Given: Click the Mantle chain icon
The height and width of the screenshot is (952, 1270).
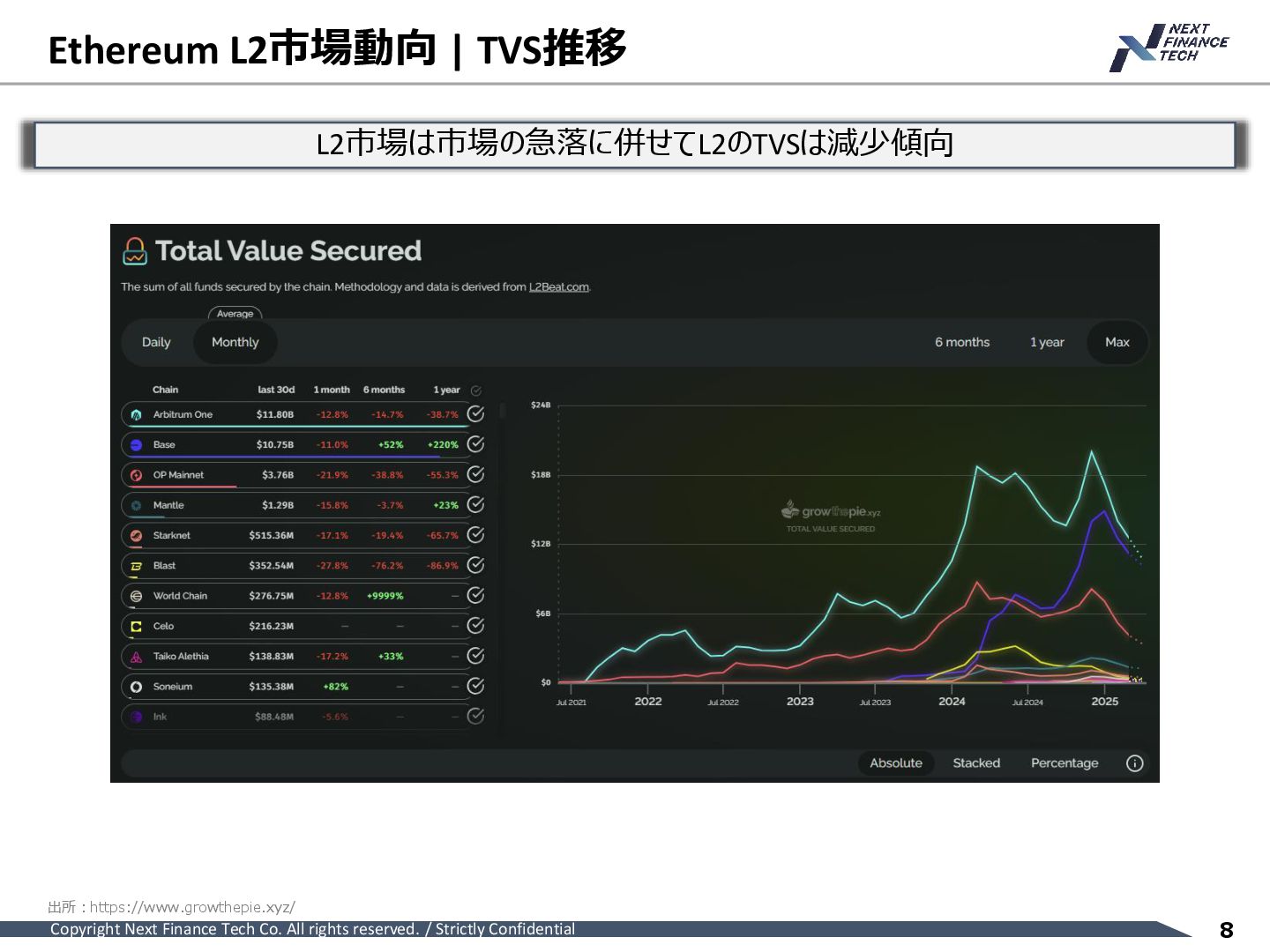Looking at the screenshot, I should click(136, 505).
